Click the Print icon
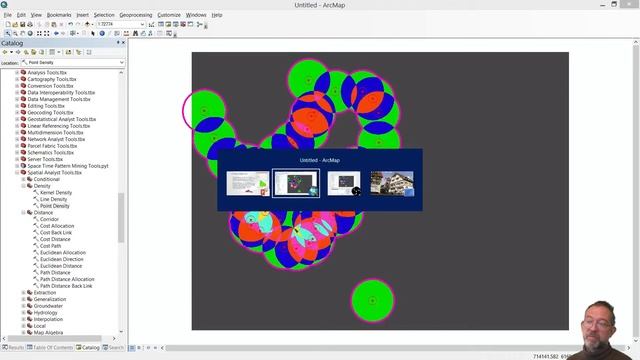 [30, 24]
